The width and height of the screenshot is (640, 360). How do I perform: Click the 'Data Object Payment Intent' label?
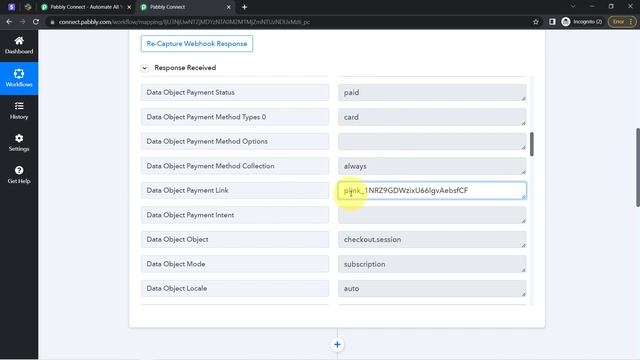tap(235, 215)
